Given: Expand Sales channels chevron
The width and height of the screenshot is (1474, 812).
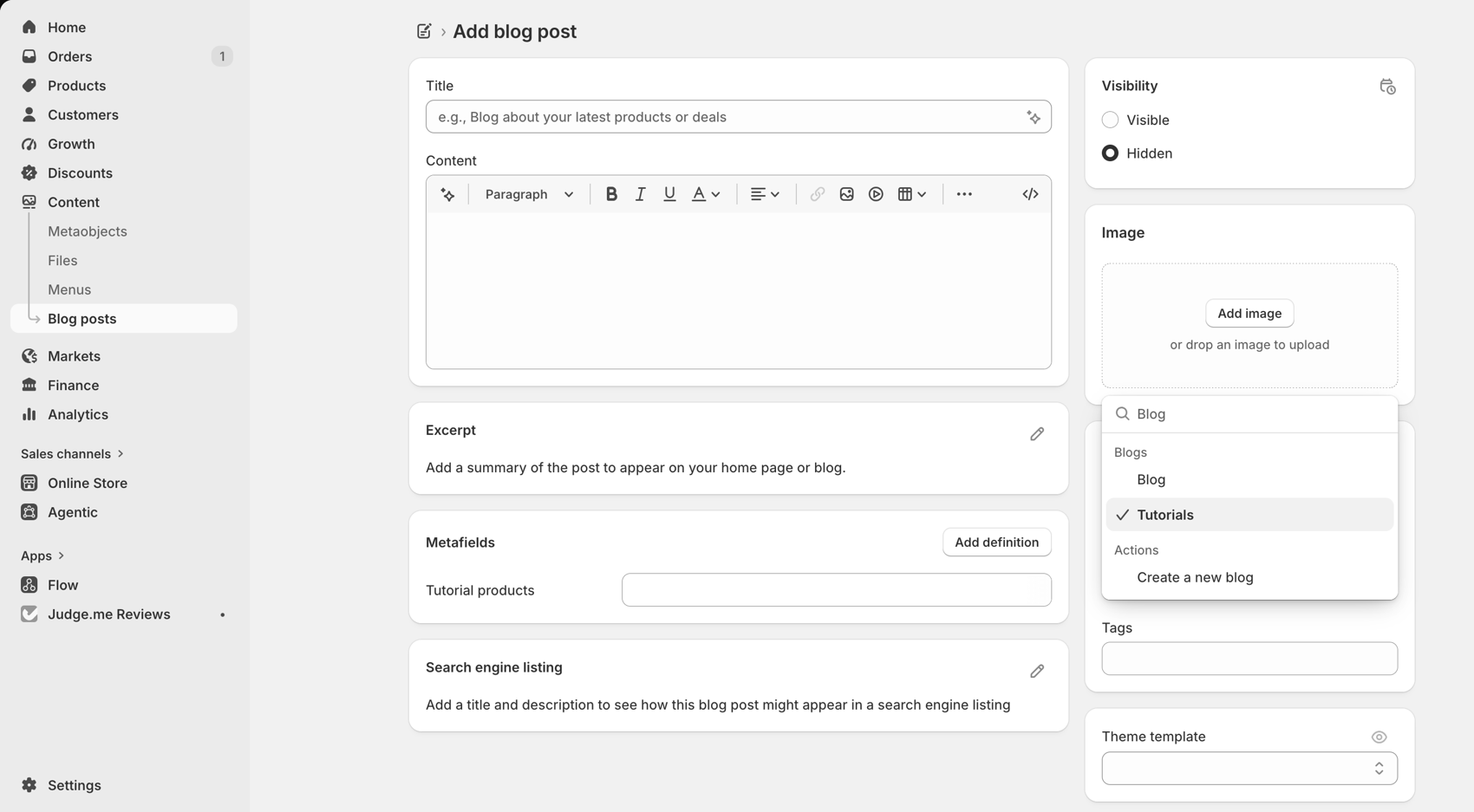Looking at the screenshot, I should 121,454.
